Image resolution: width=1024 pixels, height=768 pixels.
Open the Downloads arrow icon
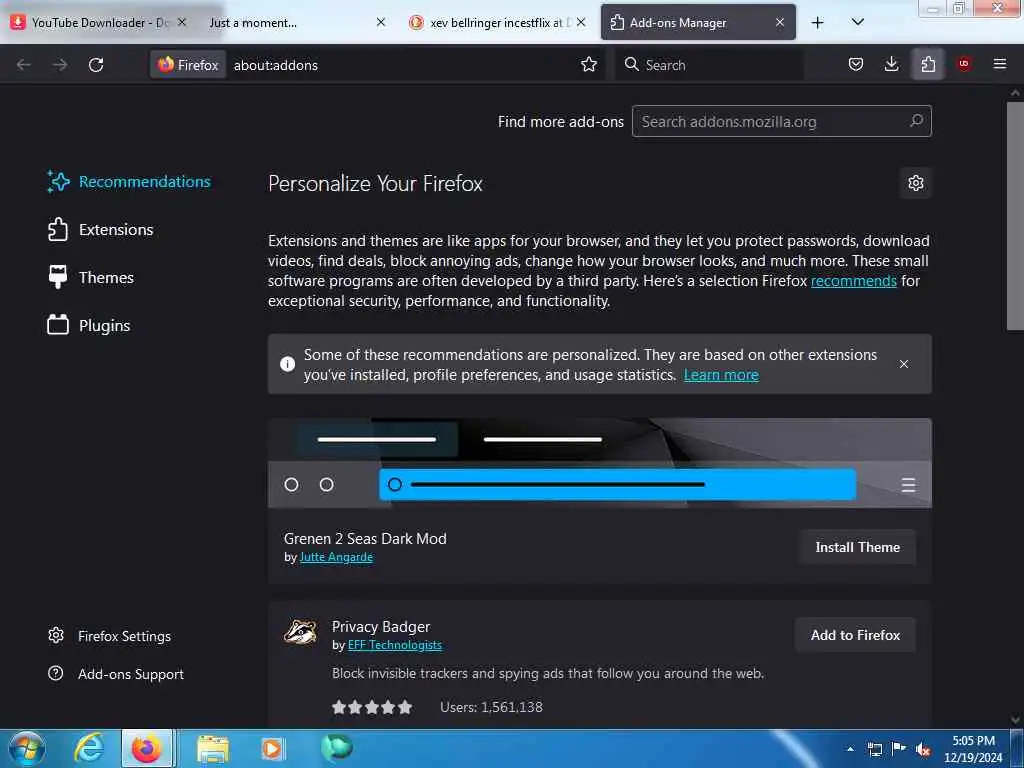pos(891,64)
